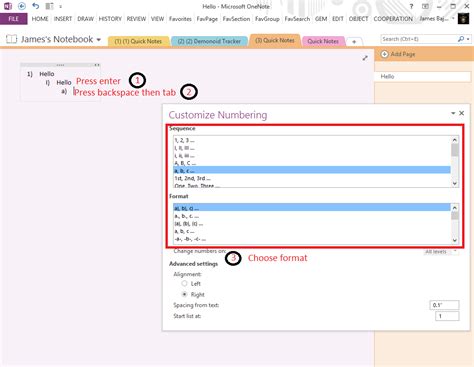Open Customize Numbering pane options arrow
Viewport: 474px width, 367px height.
(453, 113)
